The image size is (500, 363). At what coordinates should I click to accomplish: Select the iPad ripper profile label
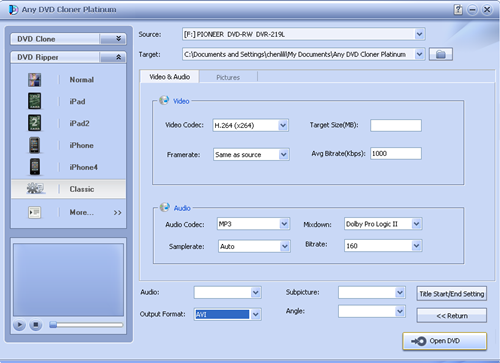click(77, 101)
